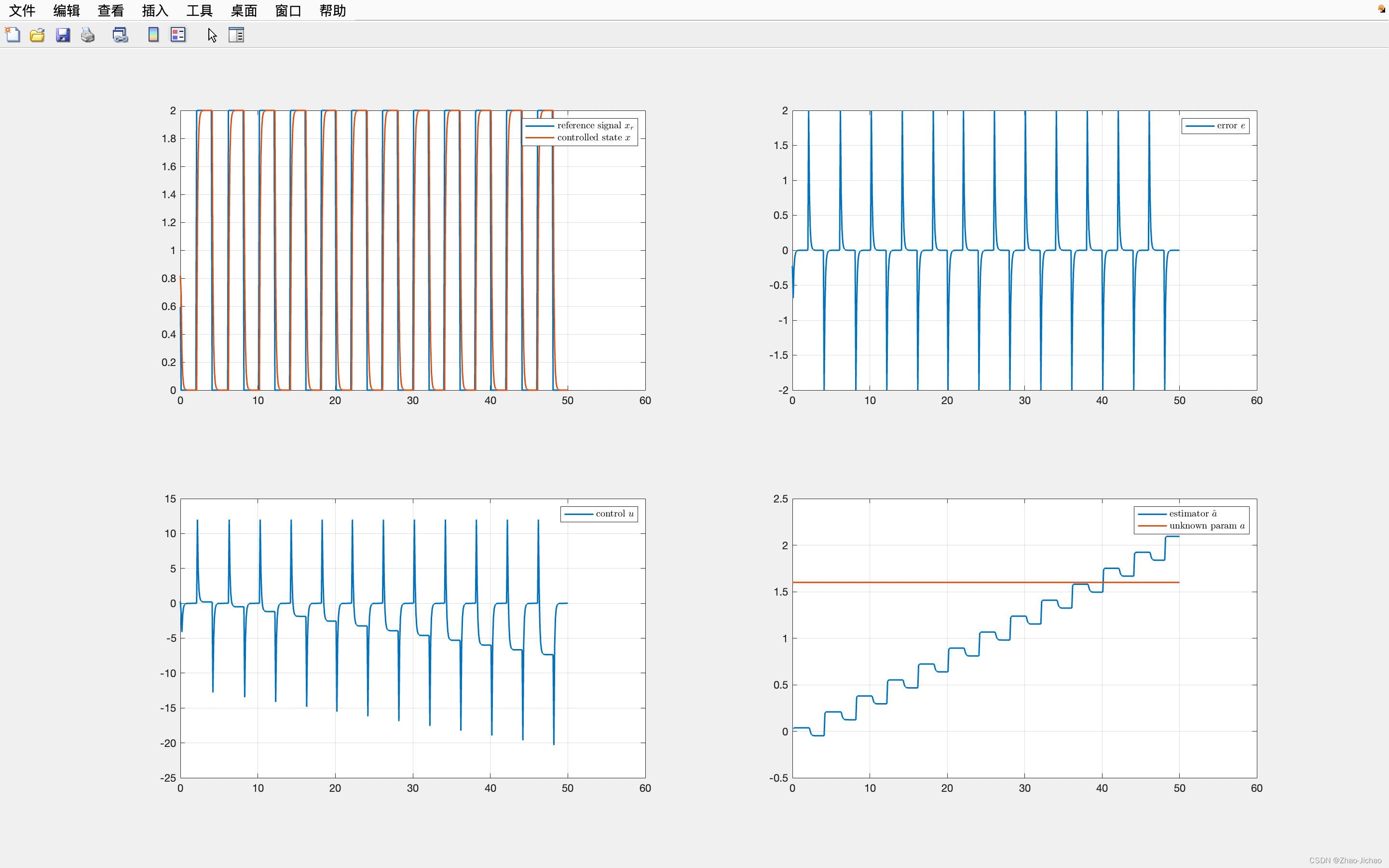Viewport: 1389px width, 868px height.
Task: Click the 'error e' legend box
Action: point(1215,126)
